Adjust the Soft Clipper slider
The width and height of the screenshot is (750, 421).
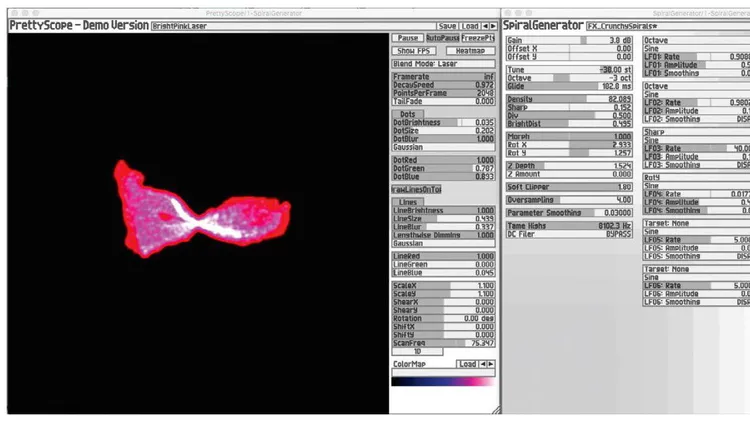[569, 187]
